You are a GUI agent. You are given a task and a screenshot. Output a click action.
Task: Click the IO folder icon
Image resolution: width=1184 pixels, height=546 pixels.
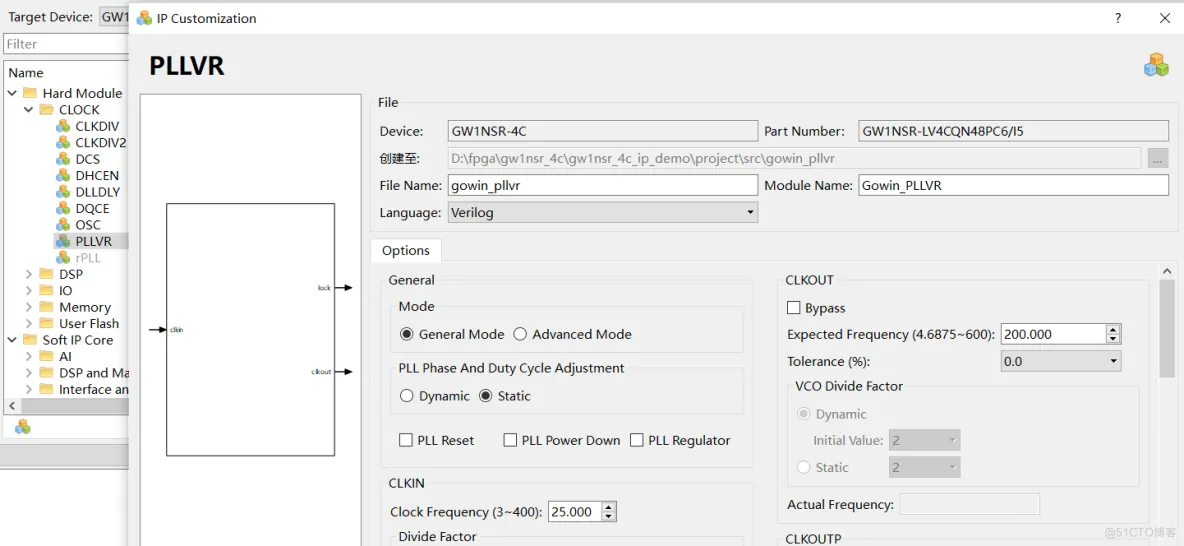coord(47,291)
